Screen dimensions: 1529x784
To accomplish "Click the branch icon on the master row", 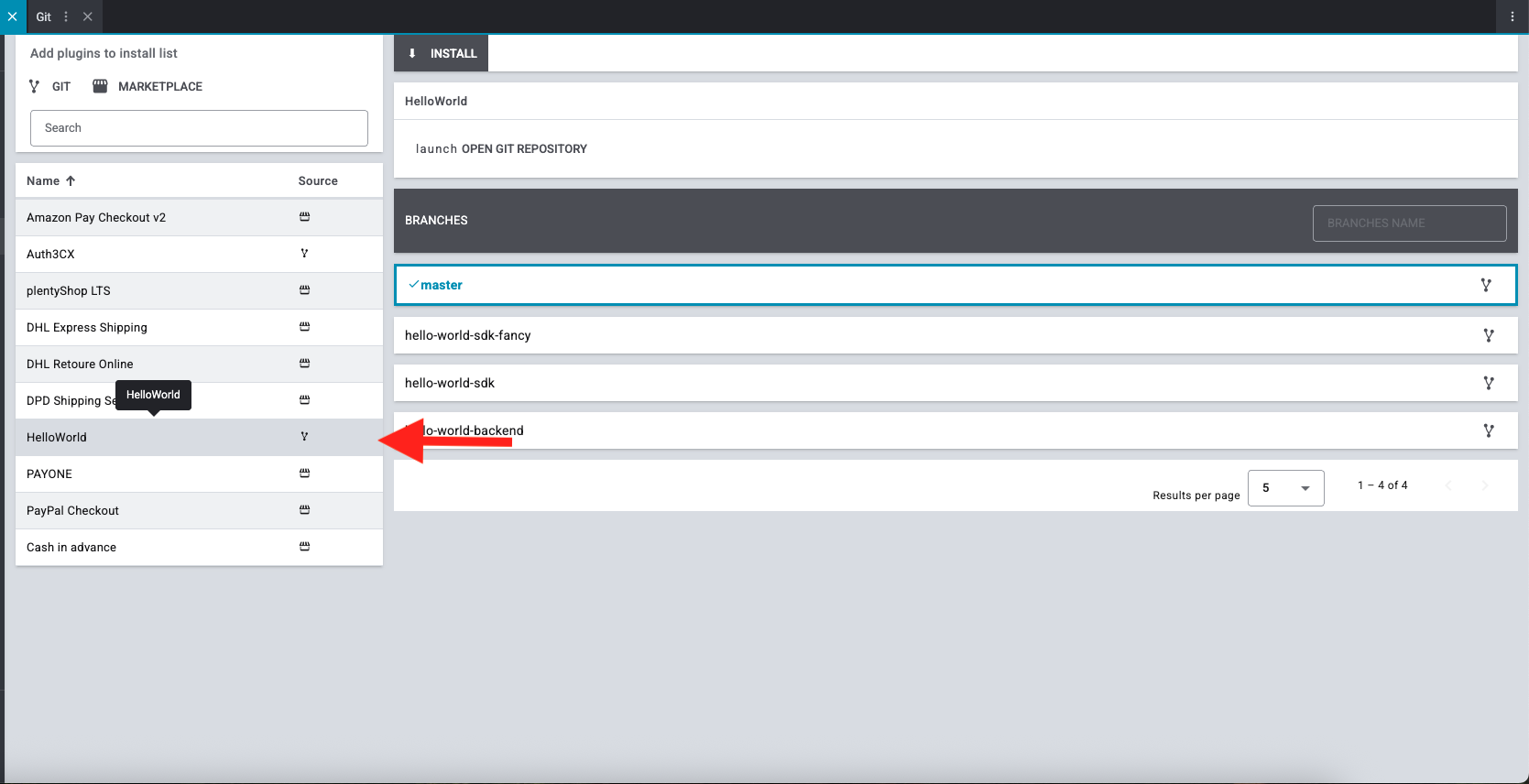I will [1486, 285].
